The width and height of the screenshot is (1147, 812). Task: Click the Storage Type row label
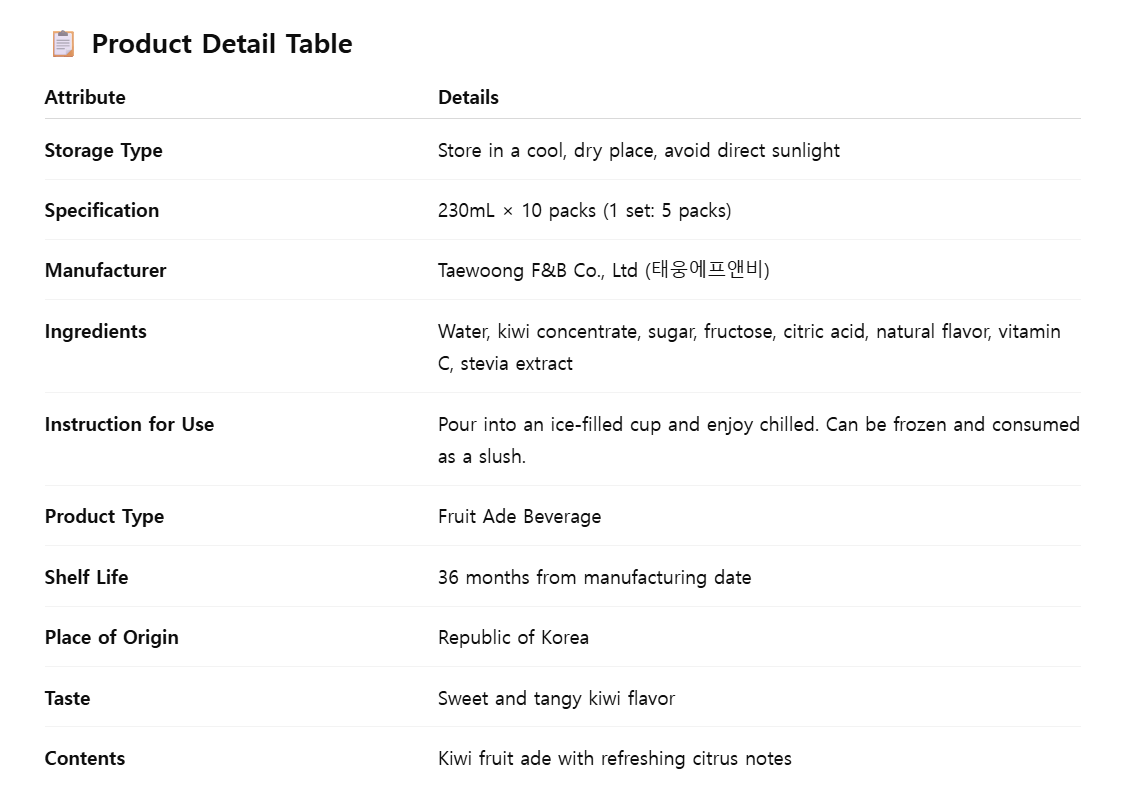(x=103, y=150)
